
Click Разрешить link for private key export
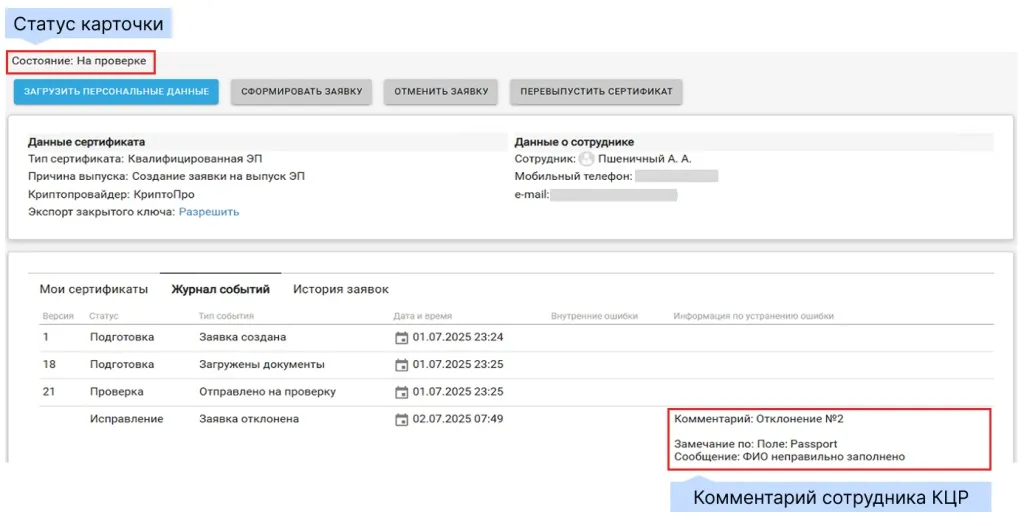click(209, 212)
